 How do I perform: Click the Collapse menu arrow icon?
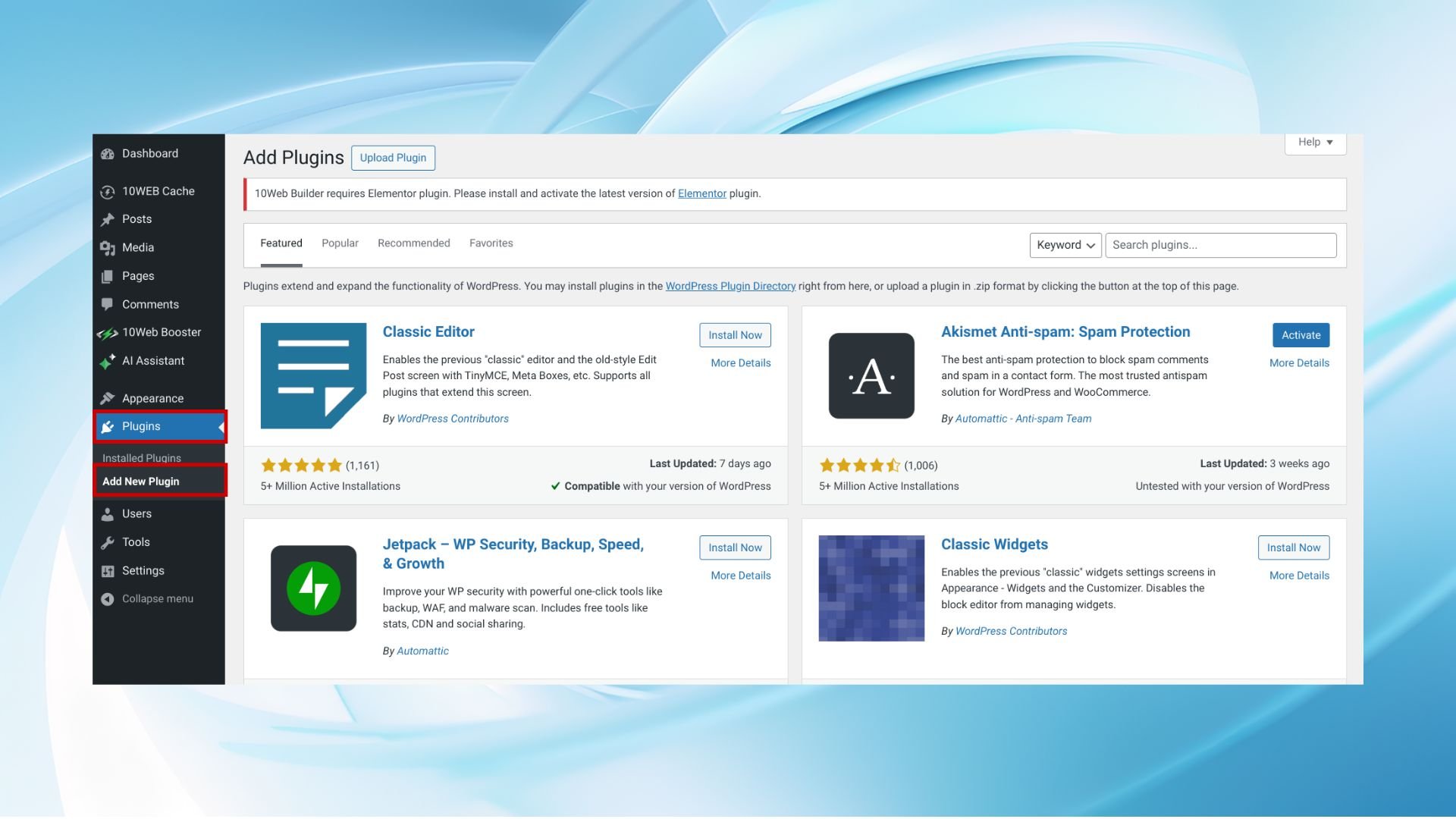coord(108,599)
